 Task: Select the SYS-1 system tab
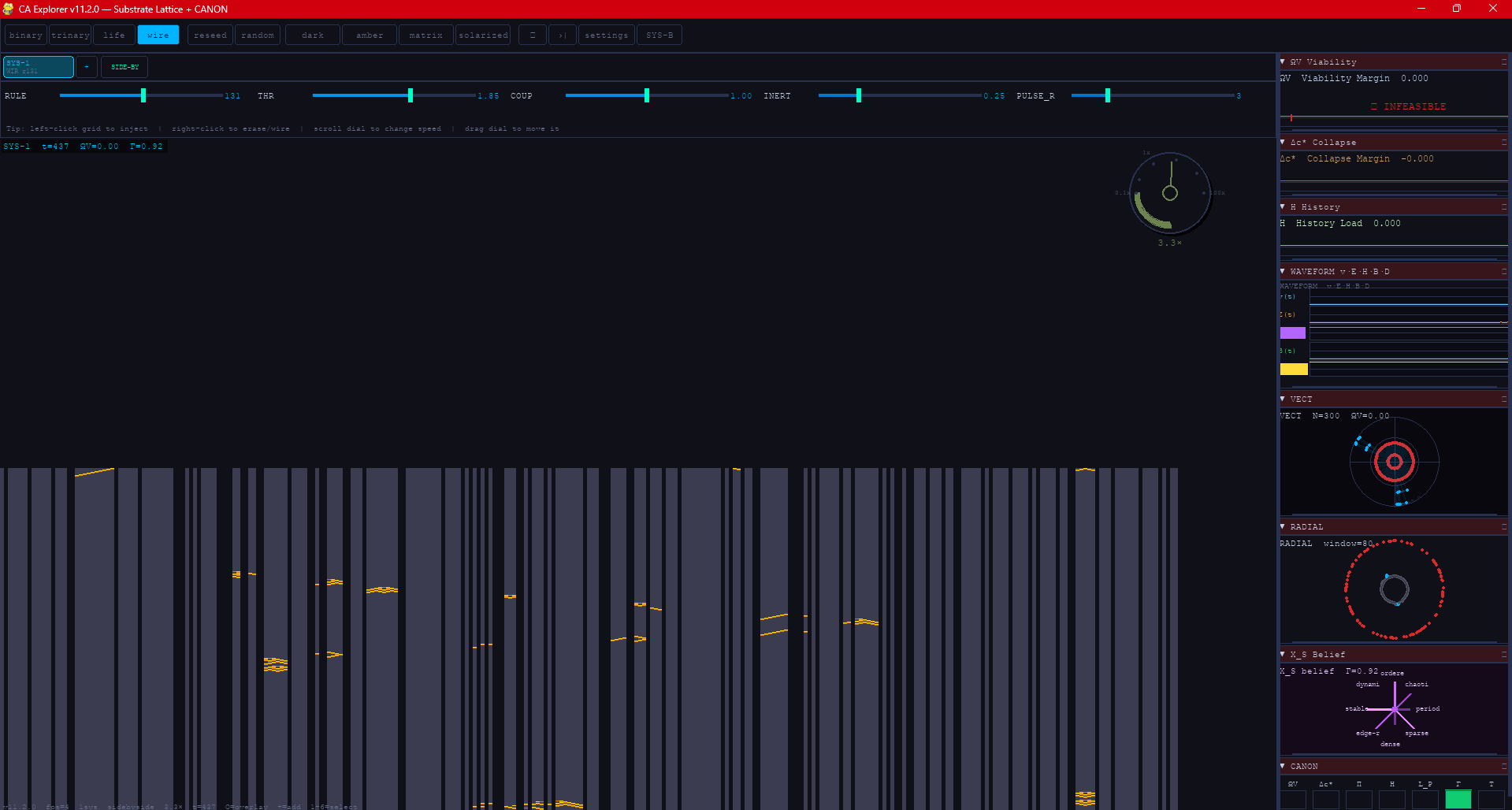pyautogui.click(x=39, y=67)
